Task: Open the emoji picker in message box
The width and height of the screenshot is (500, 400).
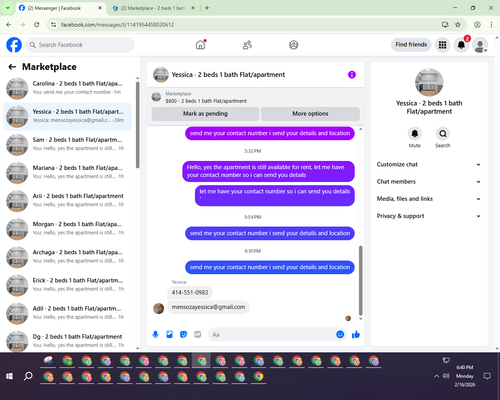Action: tap(340, 334)
